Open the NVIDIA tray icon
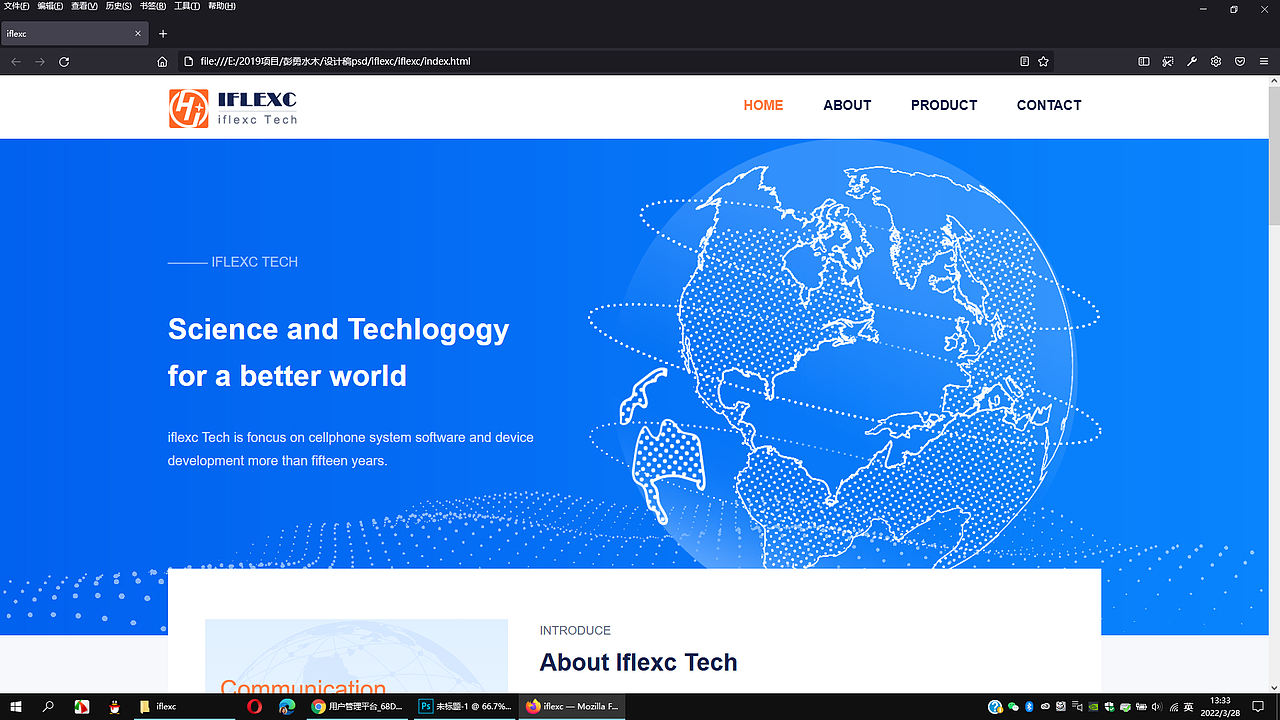Image resolution: width=1280 pixels, height=720 pixels. coord(1093,707)
